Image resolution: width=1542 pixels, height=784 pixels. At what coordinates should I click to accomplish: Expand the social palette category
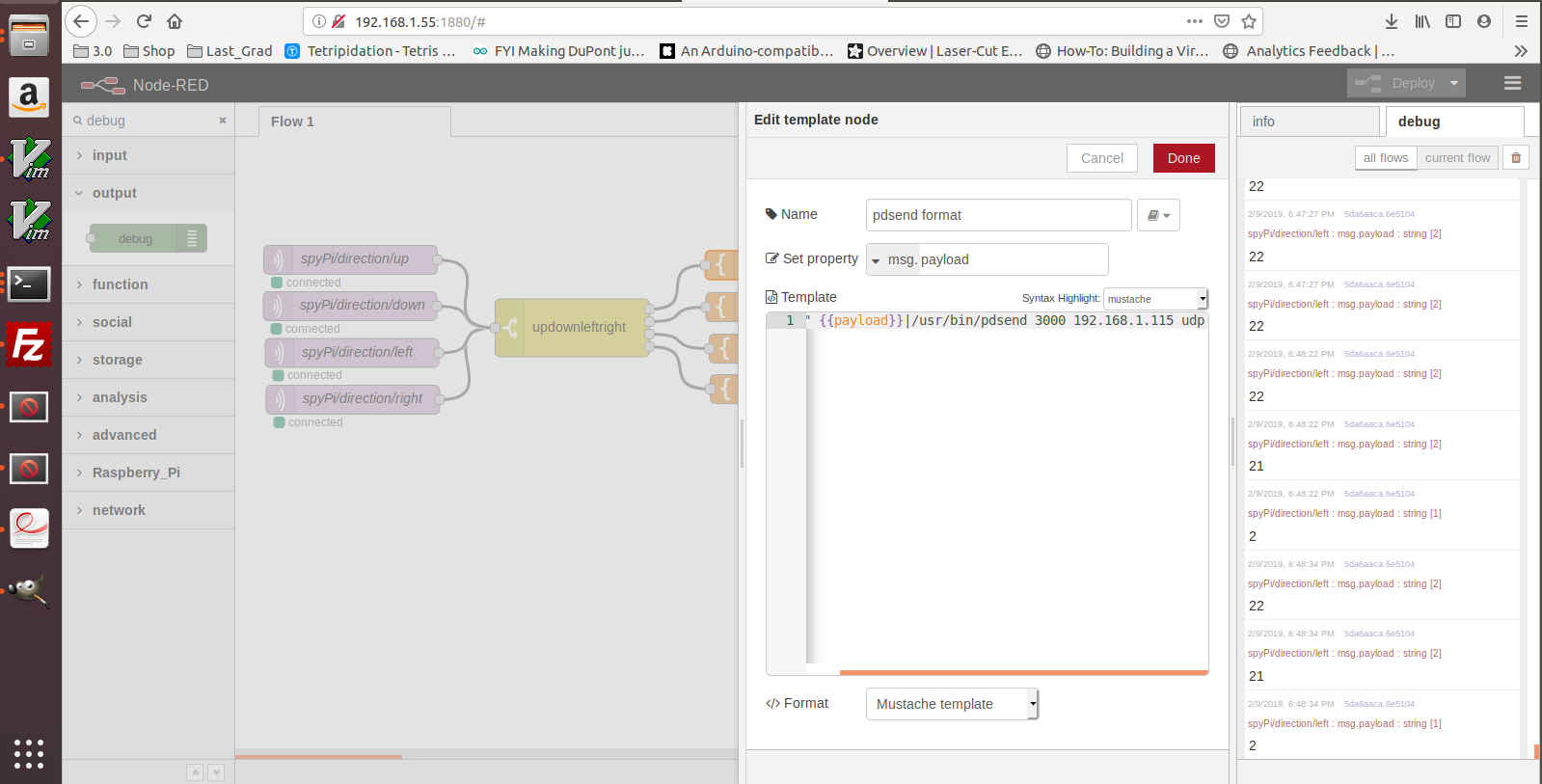click(x=149, y=322)
